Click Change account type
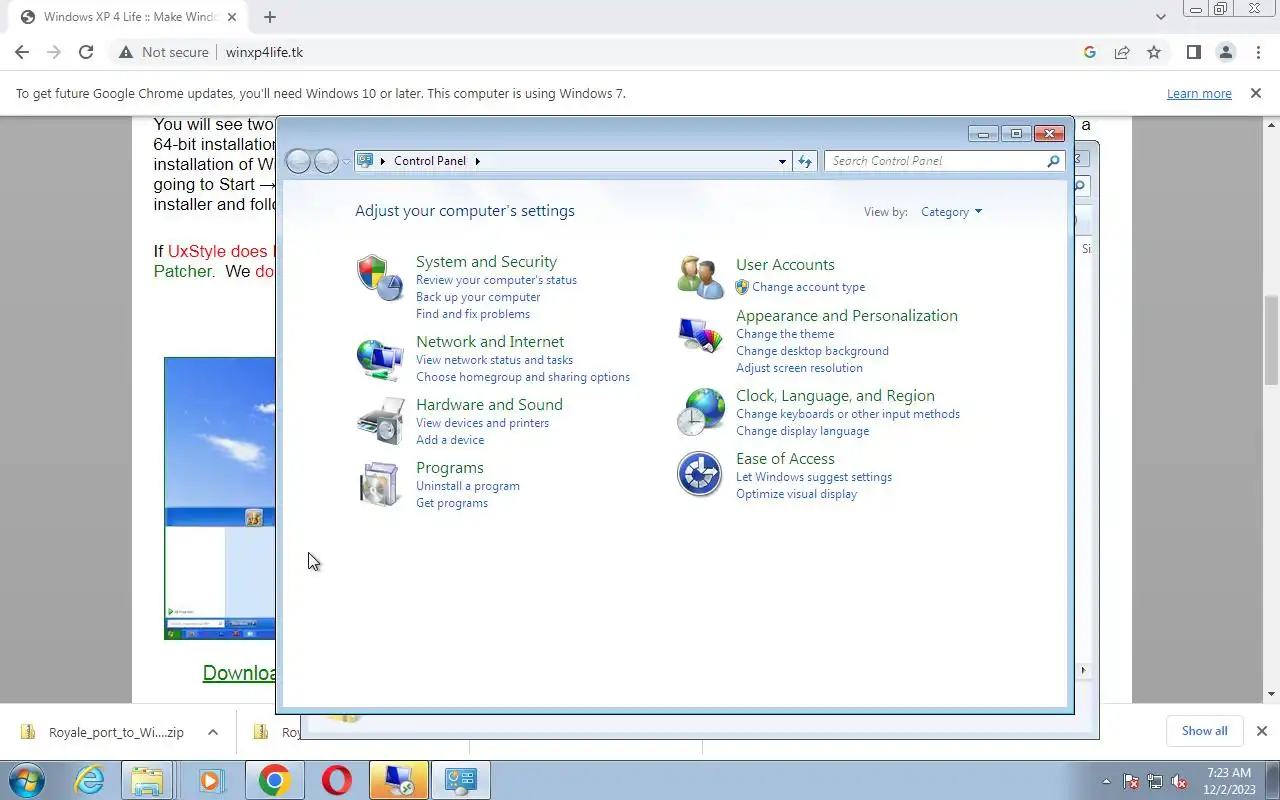 point(809,287)
